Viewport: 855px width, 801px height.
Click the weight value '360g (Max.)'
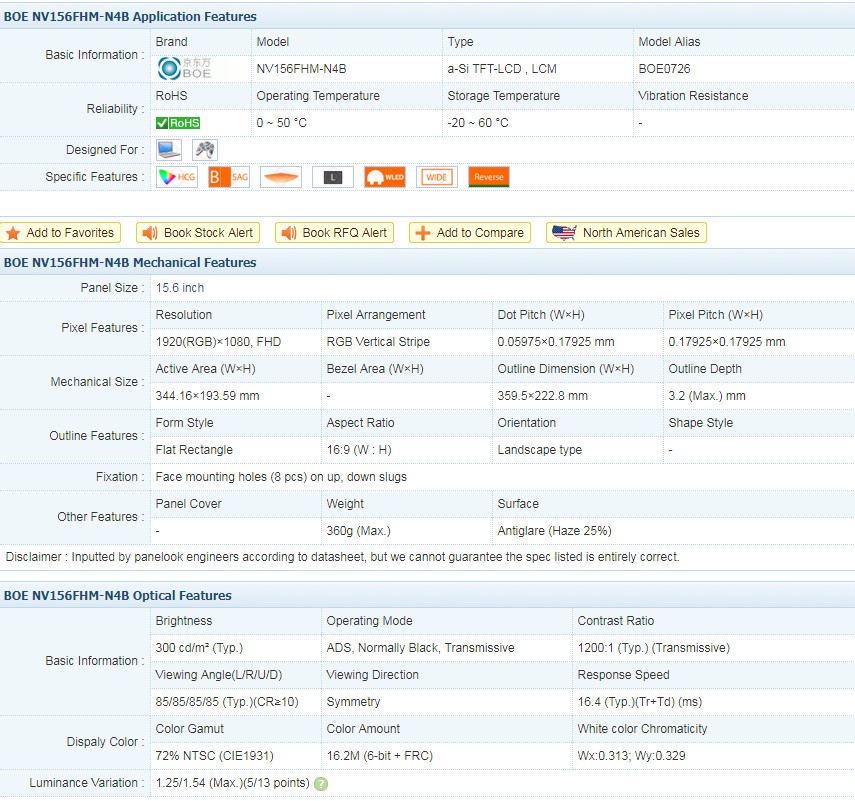click(x=359, y=531)
